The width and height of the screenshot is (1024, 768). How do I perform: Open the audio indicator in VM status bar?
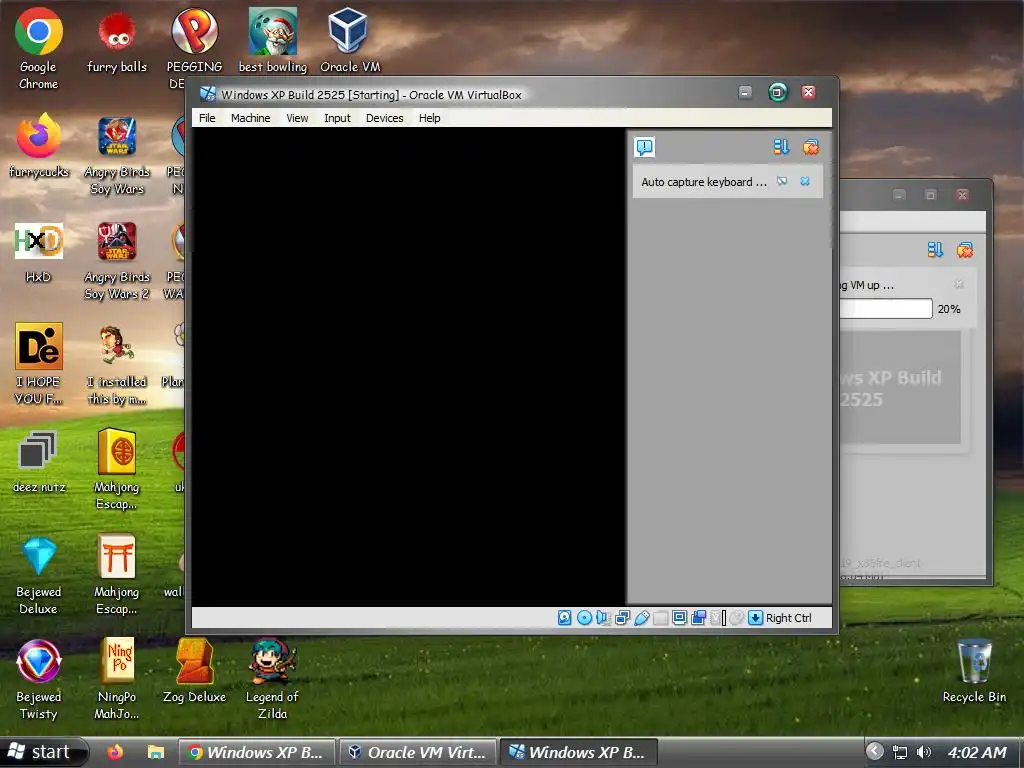coord(602,617)
